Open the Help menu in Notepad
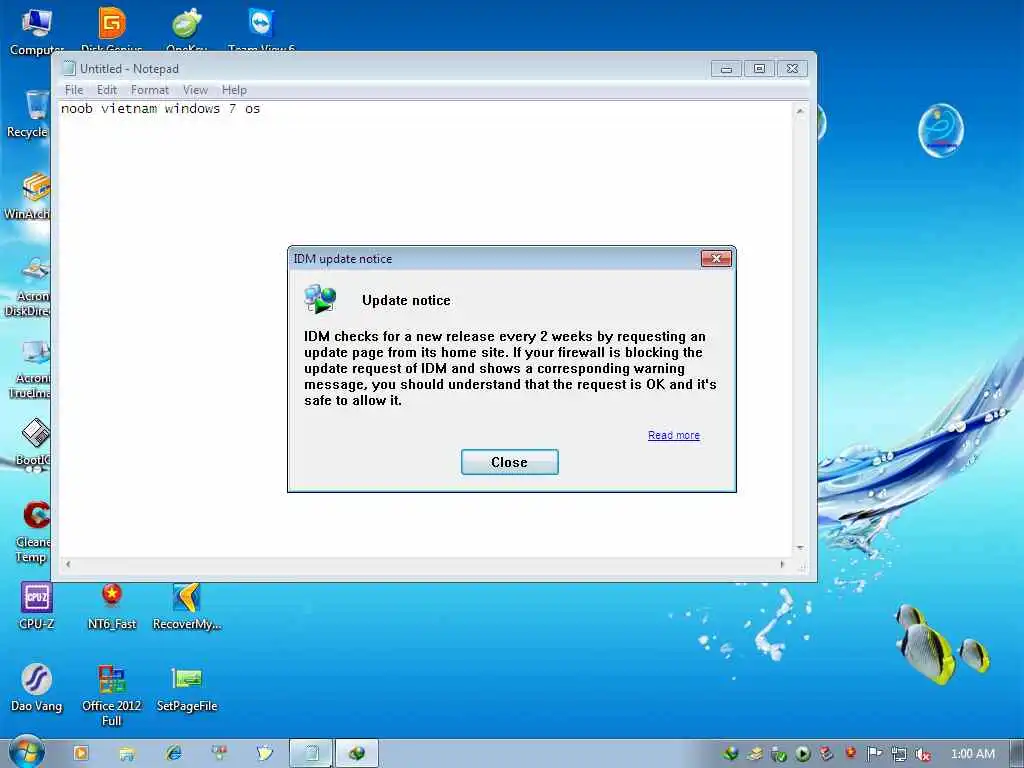The width and height of the screenshot is (1024, 768). click(x=234, y=89)
